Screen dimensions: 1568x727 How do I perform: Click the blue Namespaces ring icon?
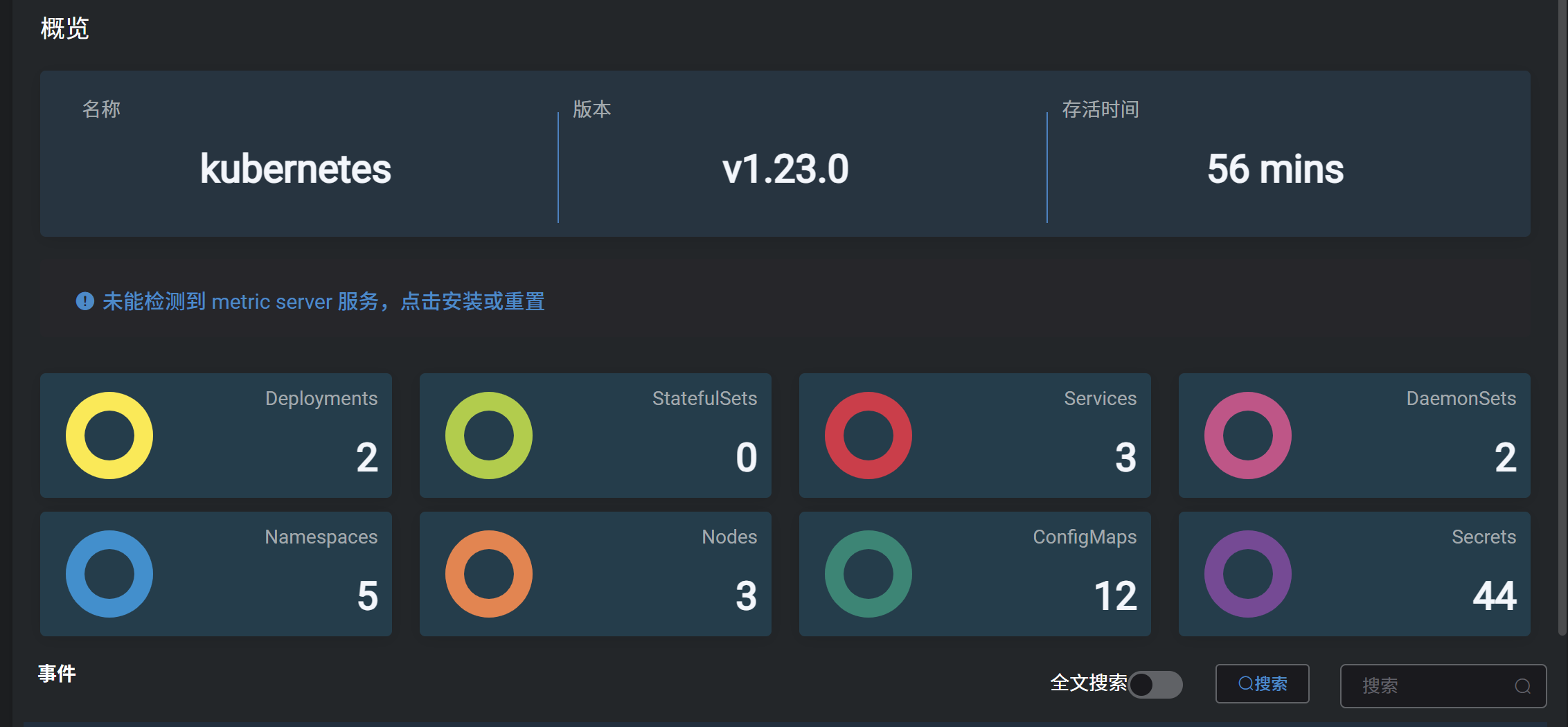click(x=109, y=574)
